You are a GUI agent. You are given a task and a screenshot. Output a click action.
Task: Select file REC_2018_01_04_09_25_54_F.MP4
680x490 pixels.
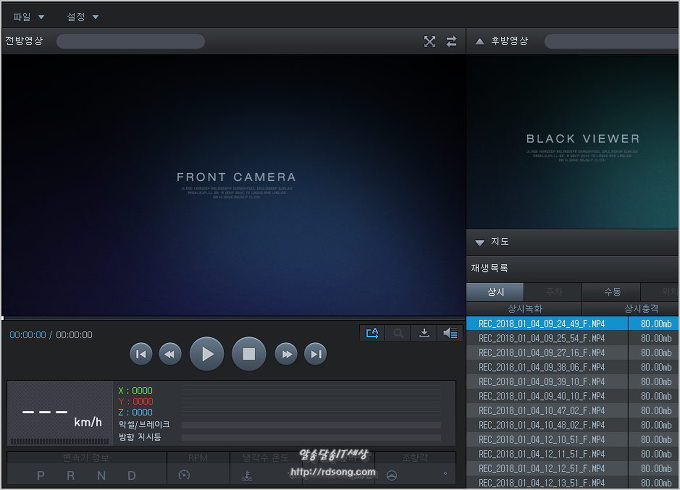[541, 338]
